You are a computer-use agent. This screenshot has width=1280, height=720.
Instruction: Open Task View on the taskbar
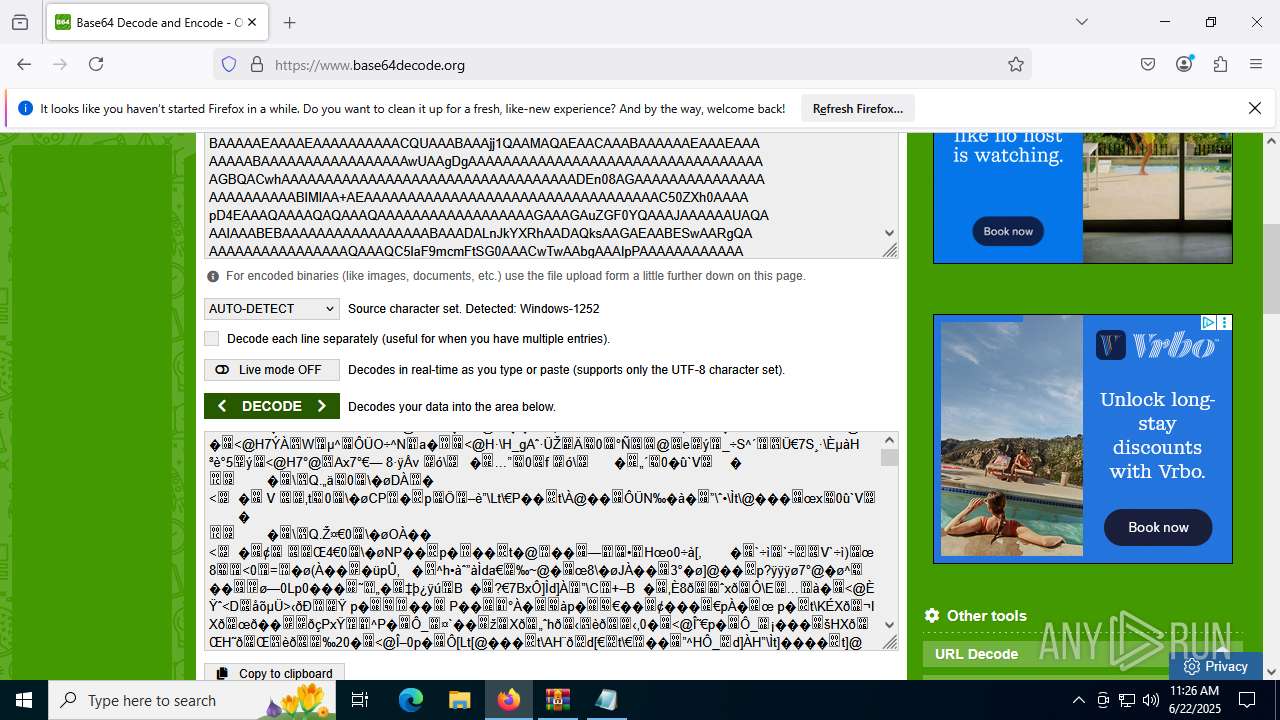point(361,700)
